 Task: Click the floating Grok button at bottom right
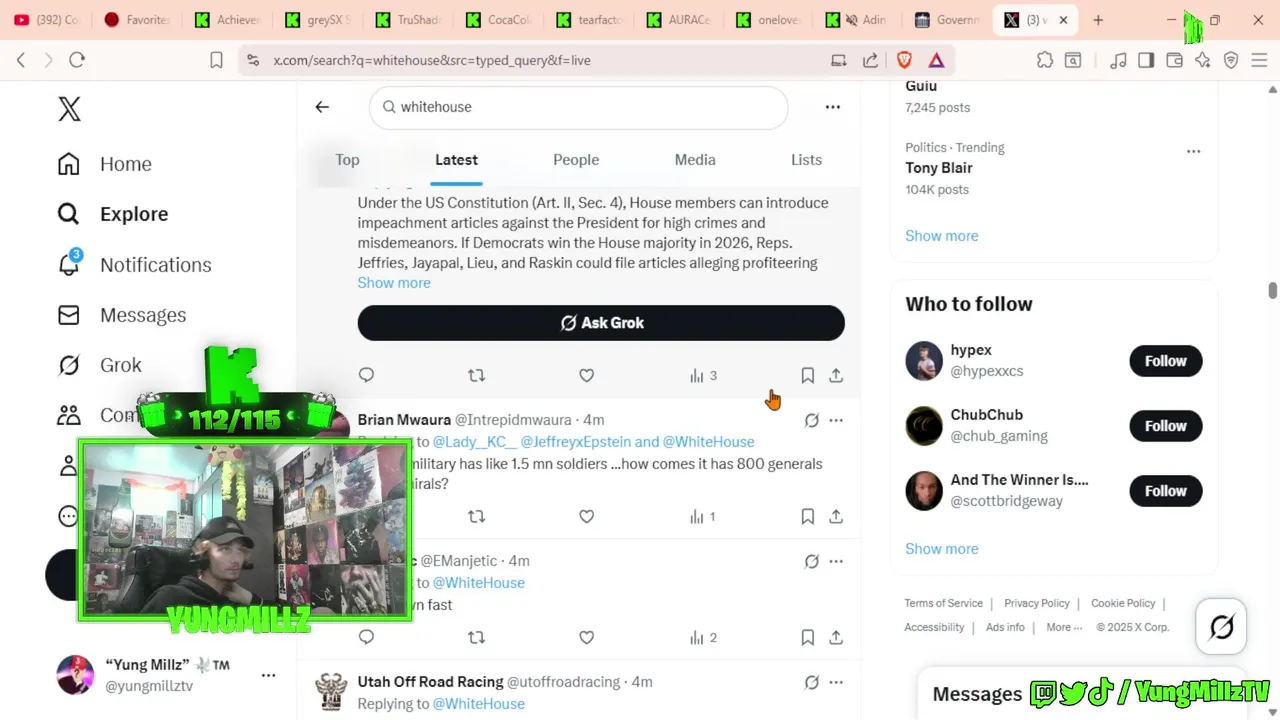1221,627
